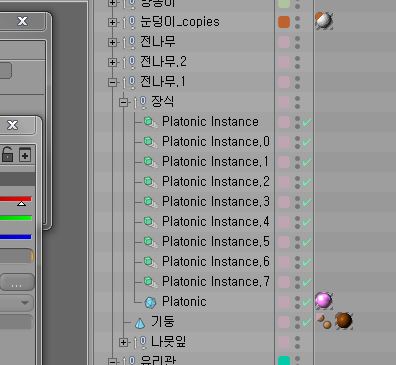Click the 나뭇잎 null object icon
The image size is (396, 365).
coord(141,342)
